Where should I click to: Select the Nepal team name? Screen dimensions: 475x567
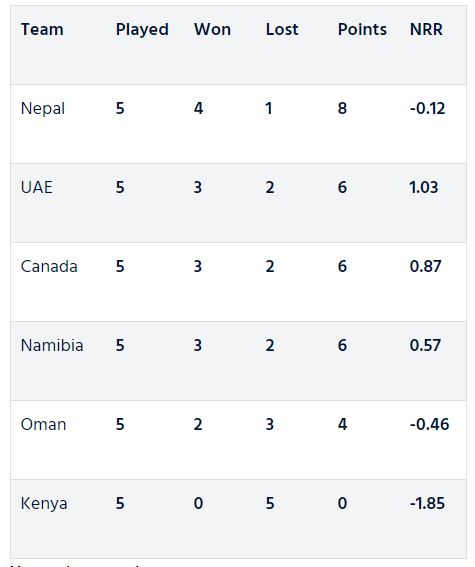(x=43, y=109)
